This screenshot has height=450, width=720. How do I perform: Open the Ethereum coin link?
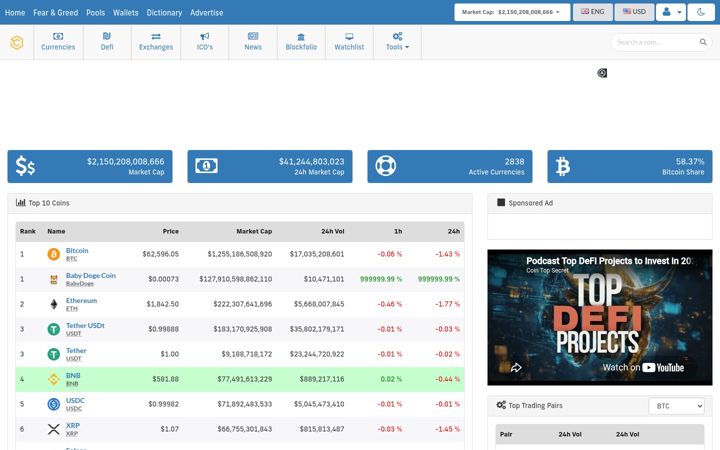coord(81,300)
